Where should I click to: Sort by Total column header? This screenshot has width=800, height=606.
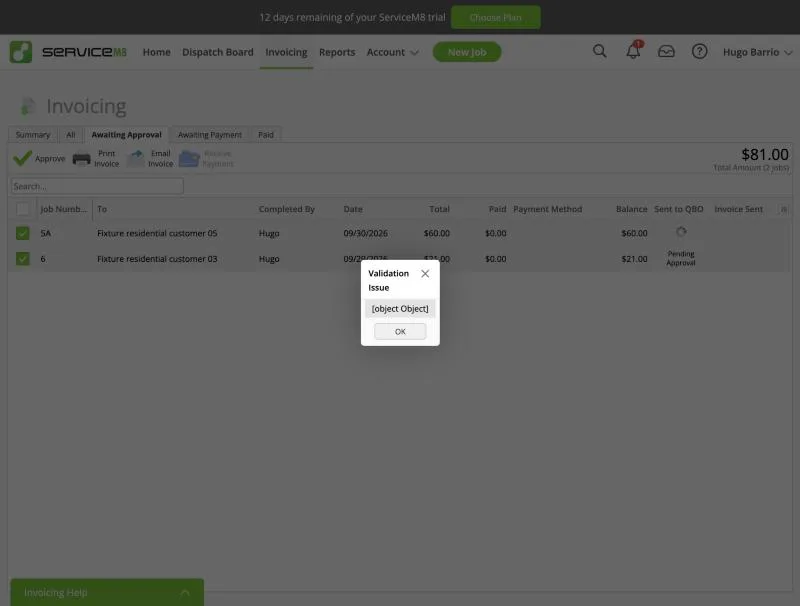439,209
